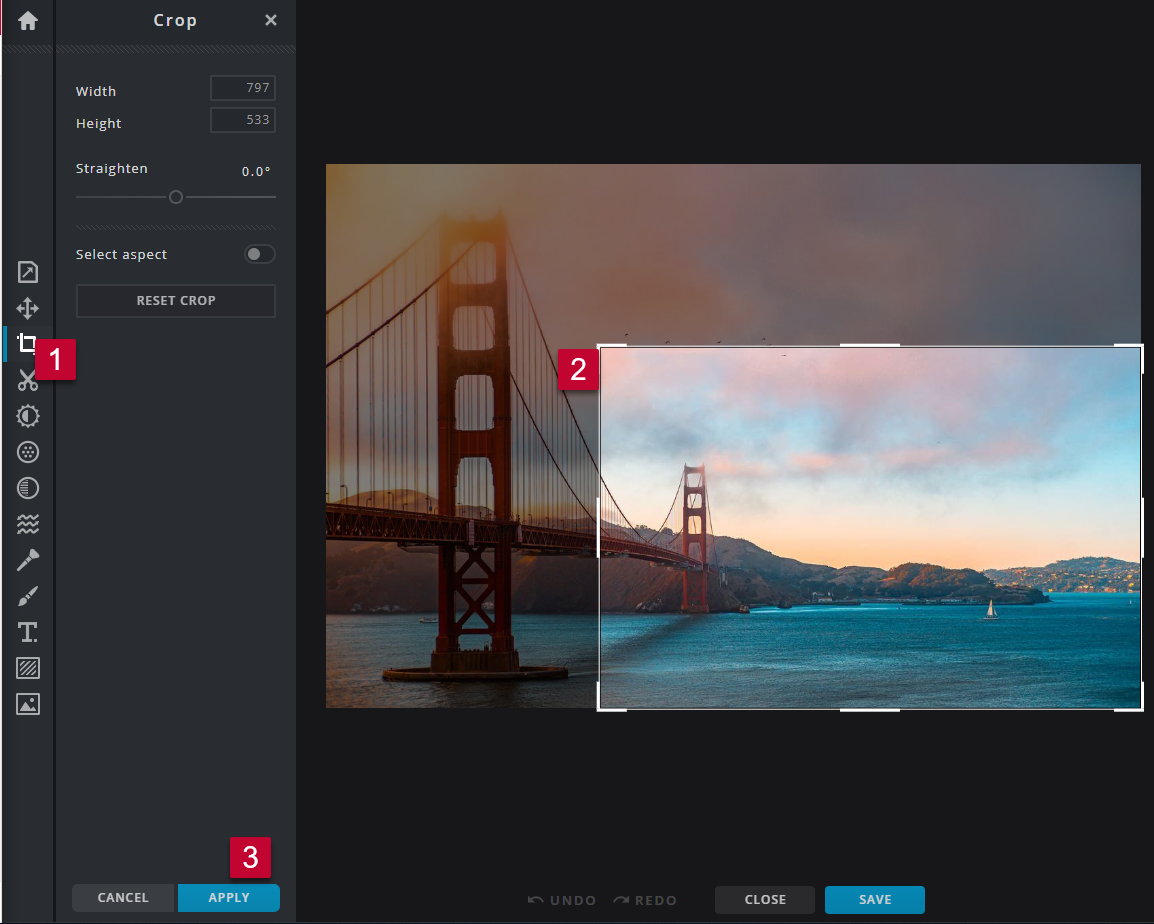The image size is (1154, 924).
Task: Click the Home icon in top-left corner
Action: click(x=27, y=19)
